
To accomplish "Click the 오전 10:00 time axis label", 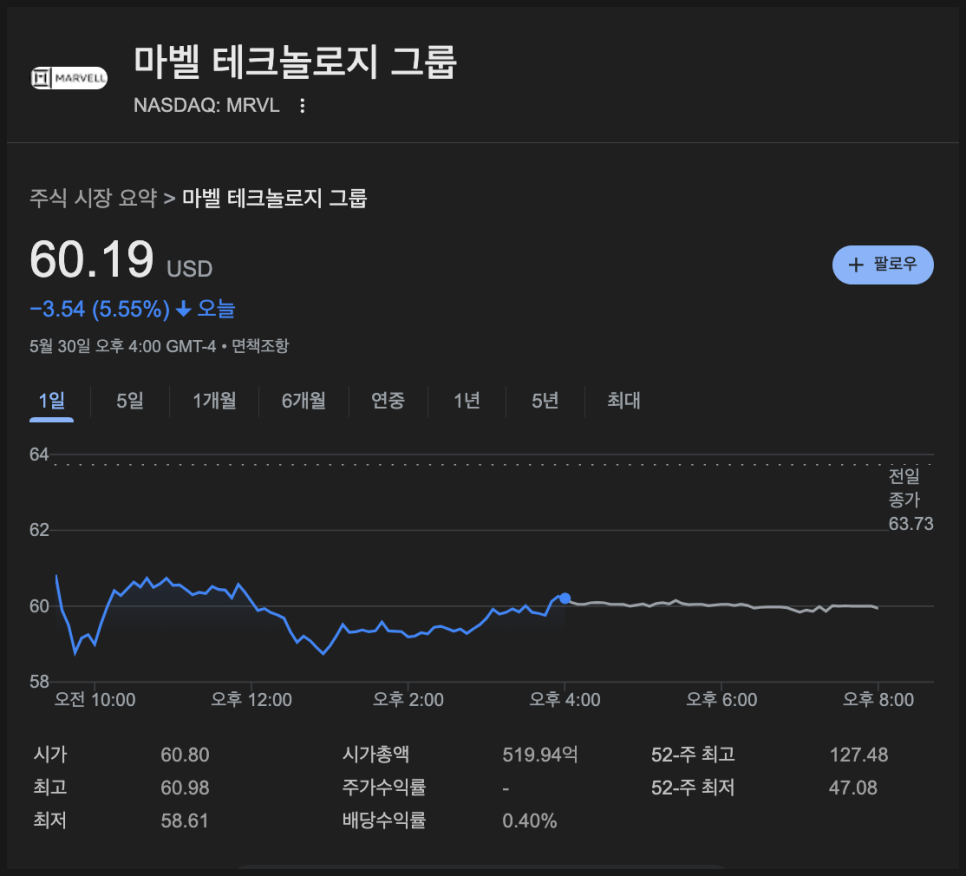I will [x=95, y=700].
